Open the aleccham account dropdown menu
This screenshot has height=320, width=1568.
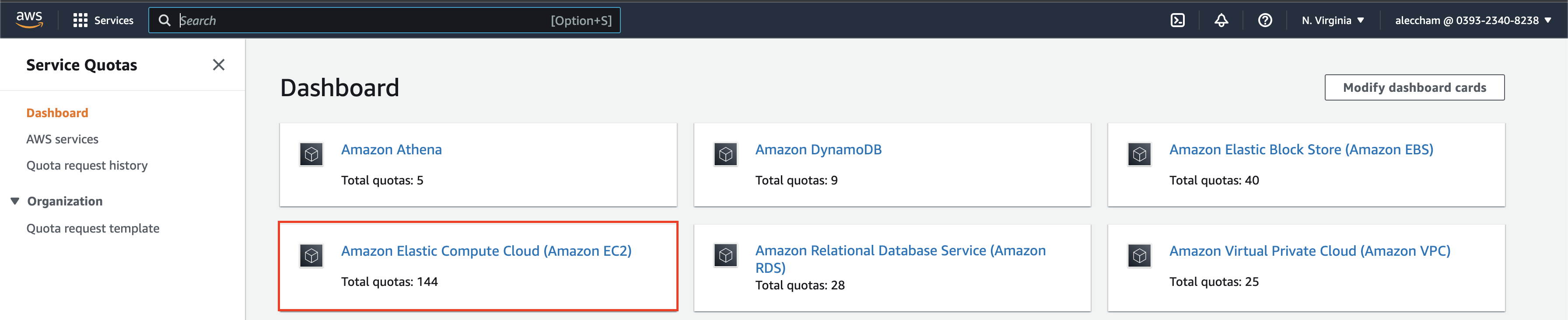point(1473,21)
